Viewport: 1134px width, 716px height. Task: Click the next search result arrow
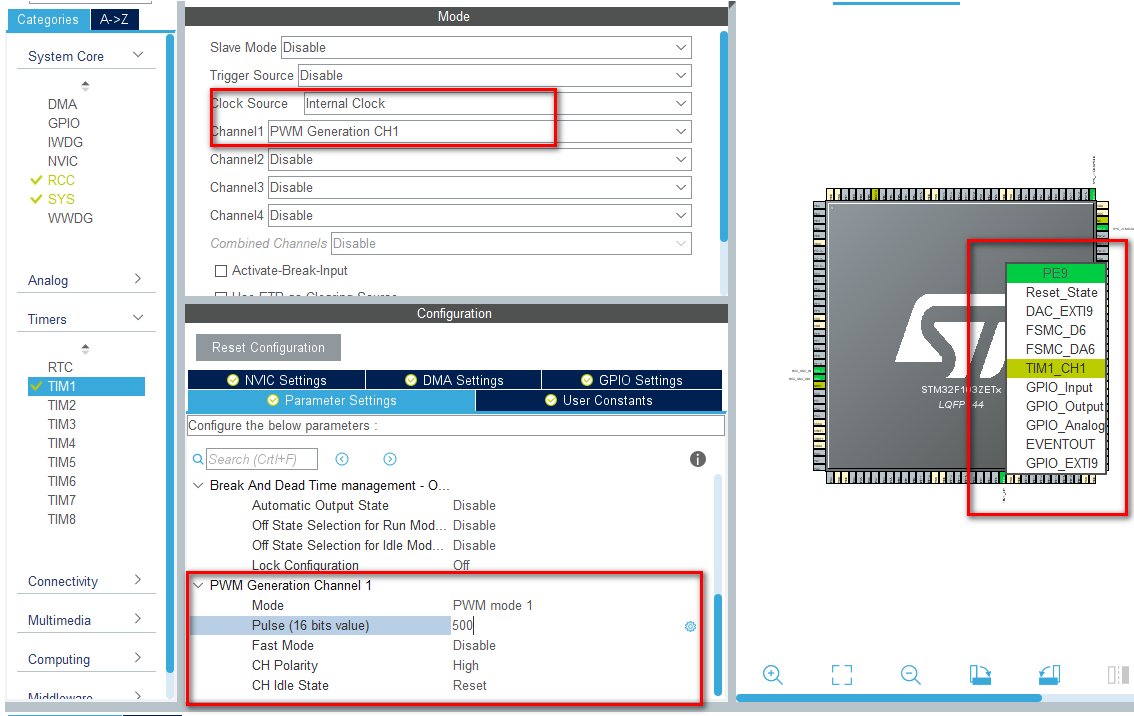[390, 459]
